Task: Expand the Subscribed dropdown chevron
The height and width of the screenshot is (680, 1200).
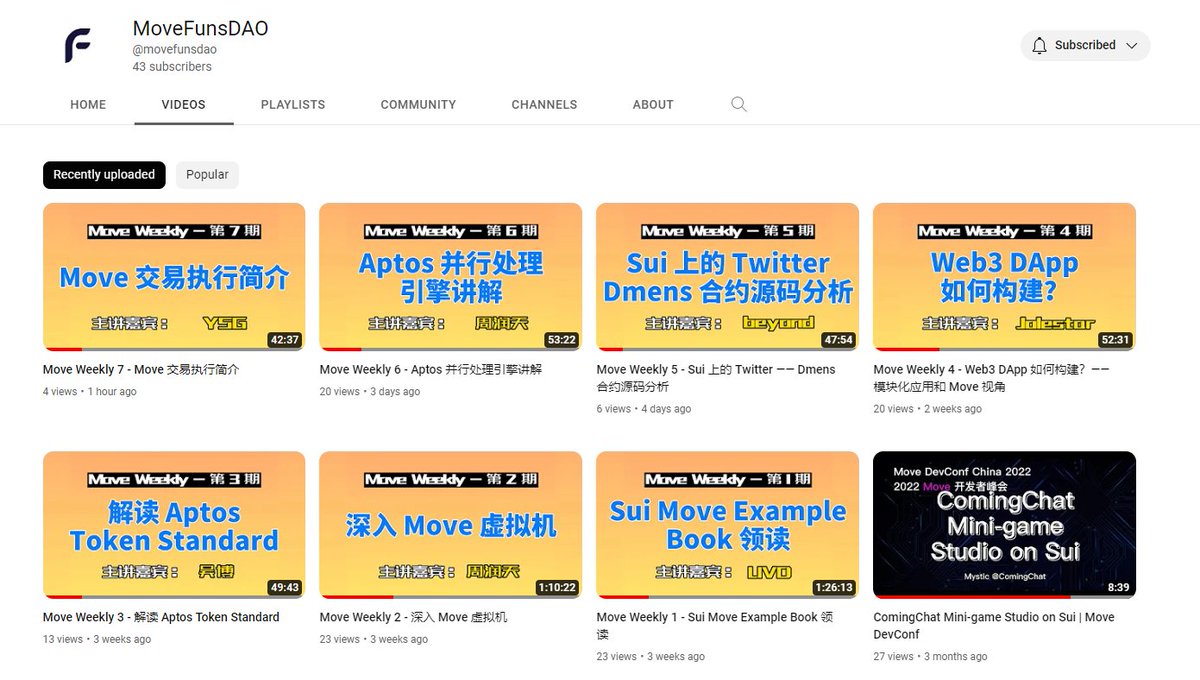Action: pyautogui.click(x=1132, y=45)
